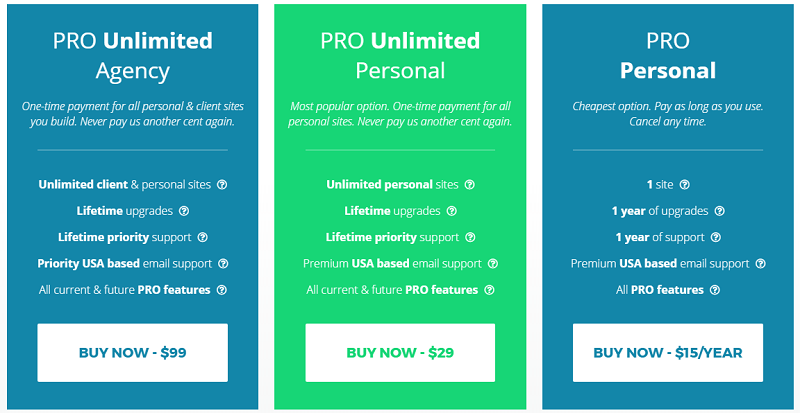Click help icon beside green card Lifetime priority support
800x413 pixels.
click(x=470, y=238)
